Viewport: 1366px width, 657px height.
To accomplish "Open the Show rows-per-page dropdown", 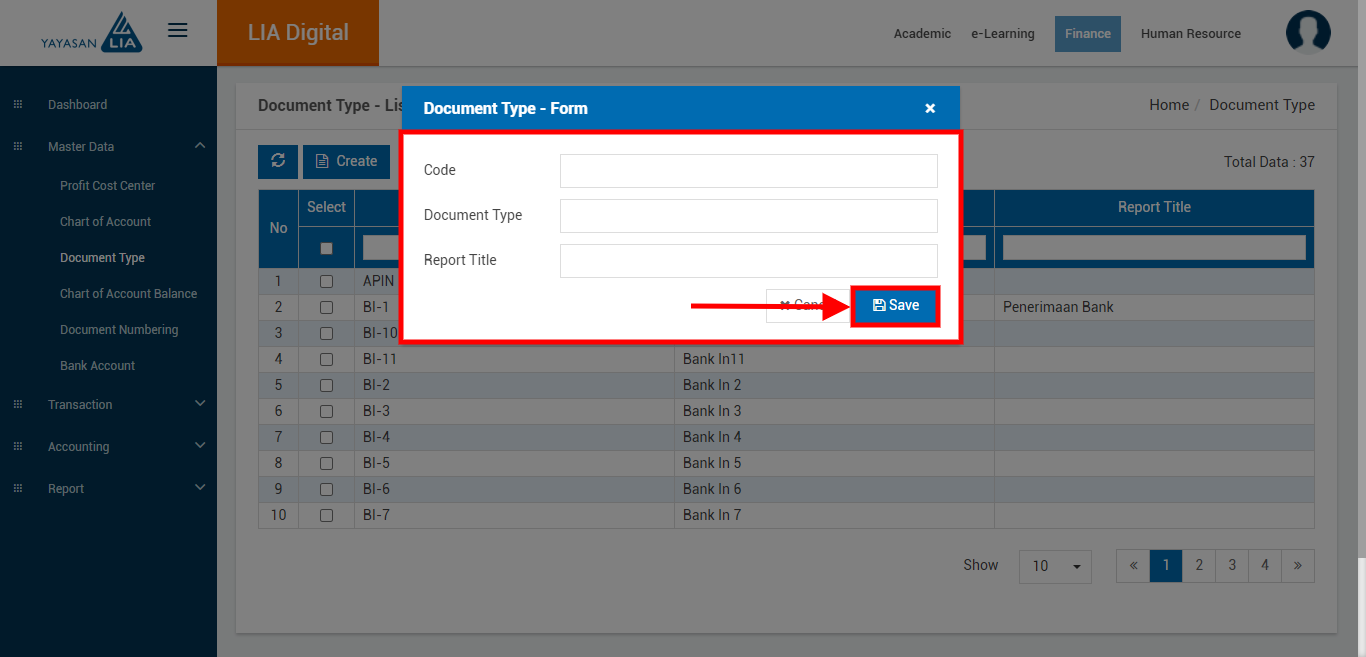I will point(1055,566).
